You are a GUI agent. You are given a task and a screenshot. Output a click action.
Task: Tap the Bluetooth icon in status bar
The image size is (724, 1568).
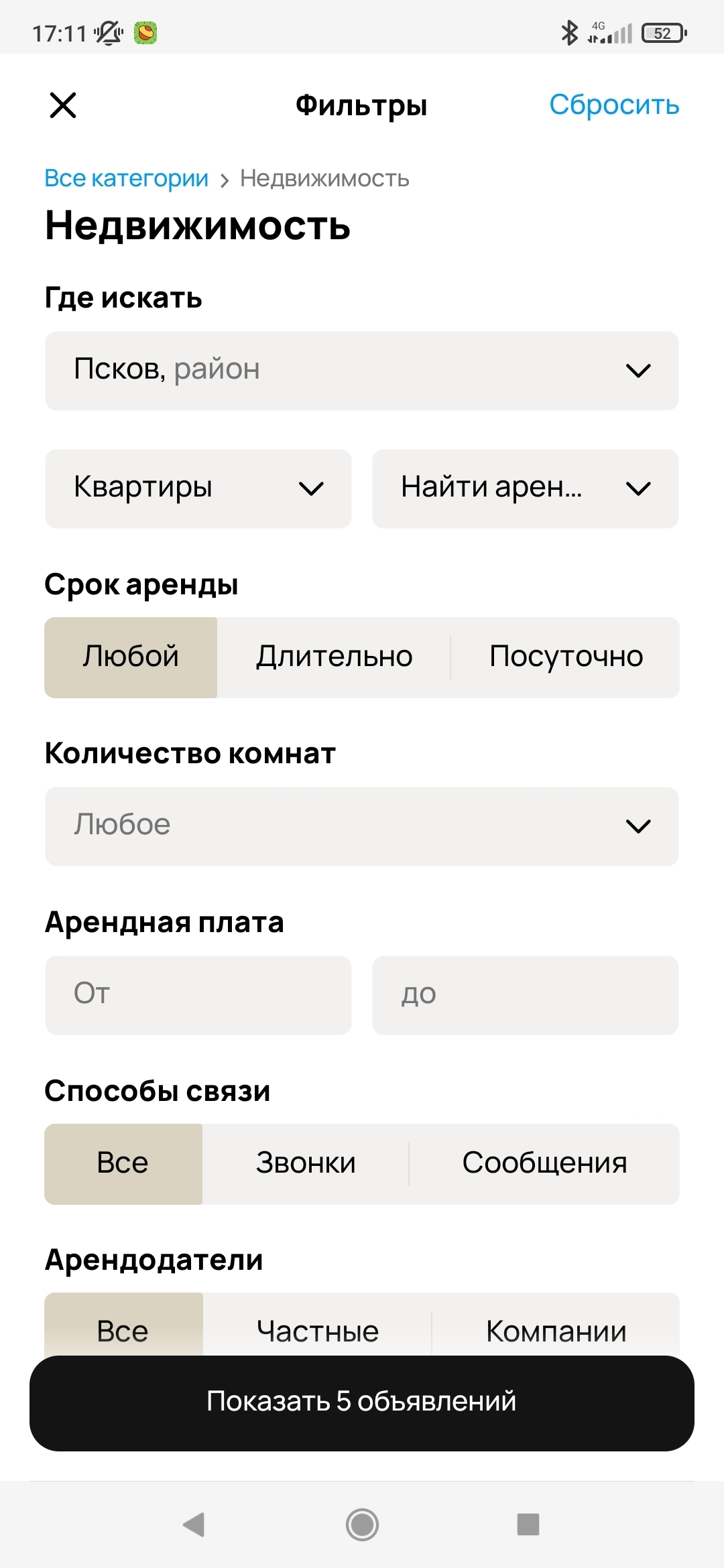click(x=569, y=32)
